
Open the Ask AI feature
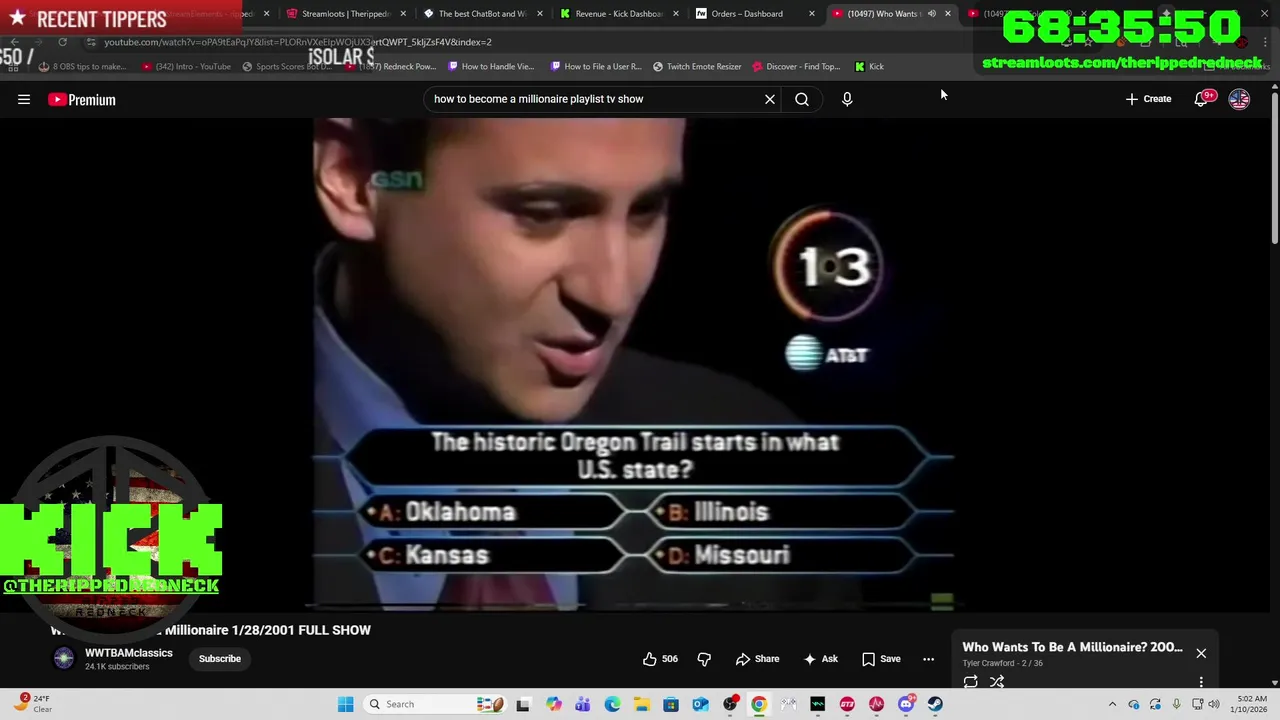tap(820, 659)
